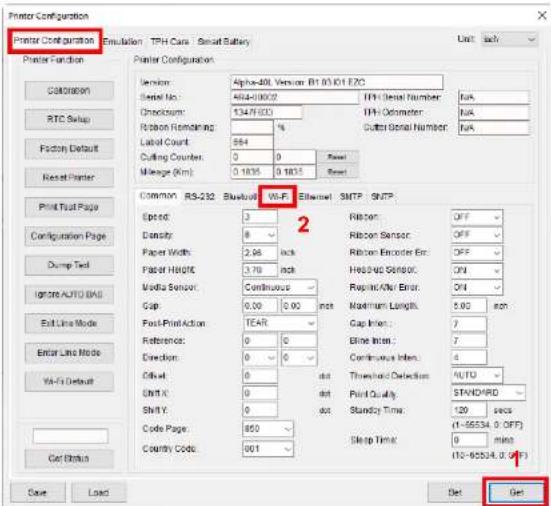Click inside the Paper Width field
The width and height of the screenshot is (551, 506).
(260, 252)
